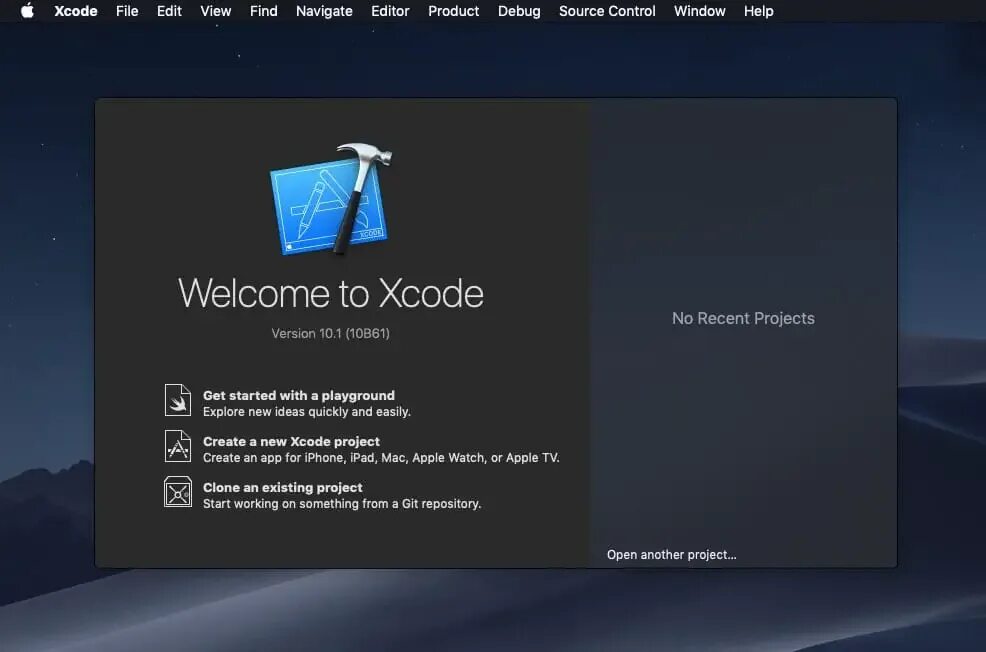Open the Apple menu
This screenshot has height=652, width=986.
(27, 11)
